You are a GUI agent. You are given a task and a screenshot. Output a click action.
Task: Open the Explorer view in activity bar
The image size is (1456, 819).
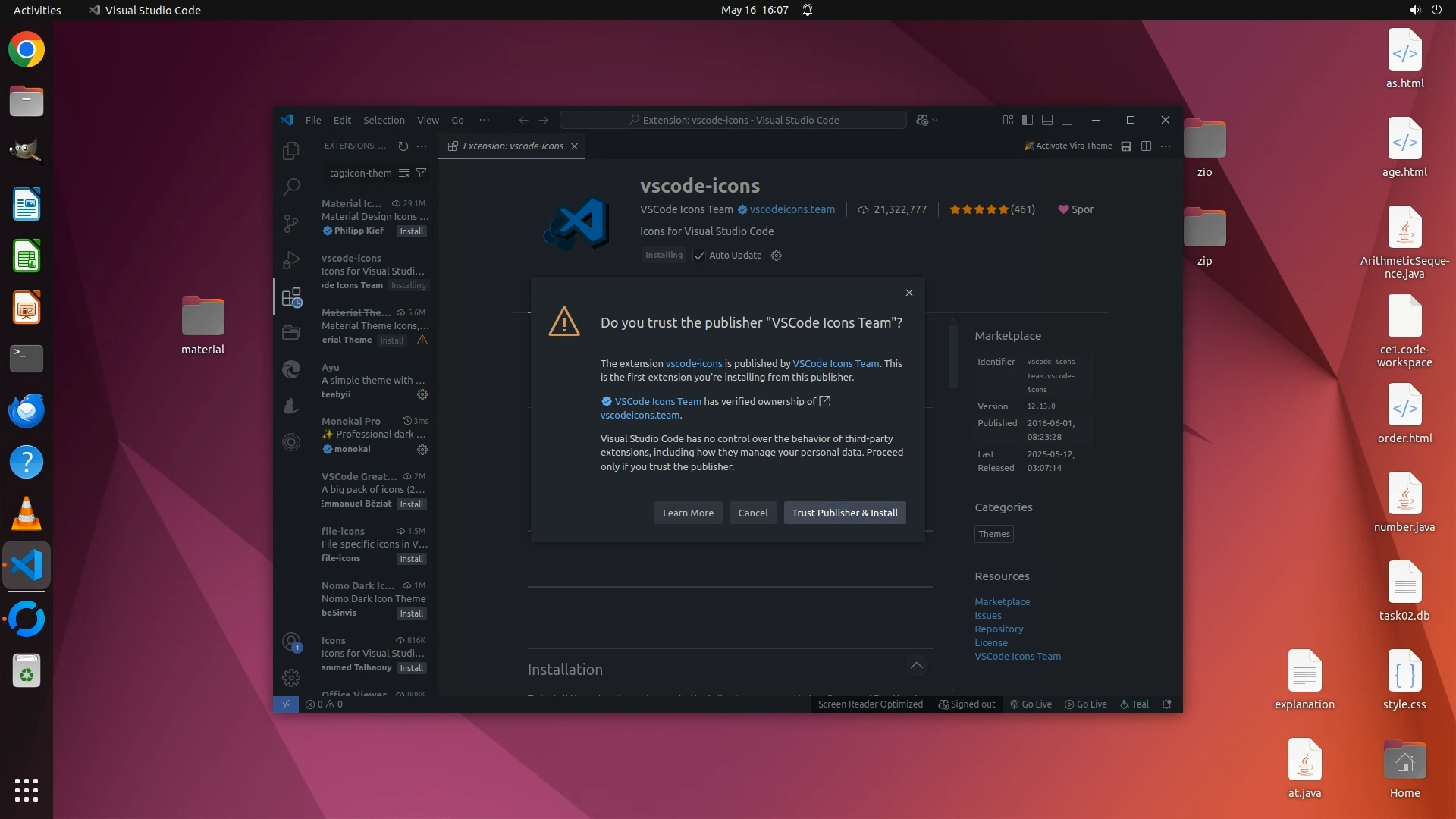(290, 151)
